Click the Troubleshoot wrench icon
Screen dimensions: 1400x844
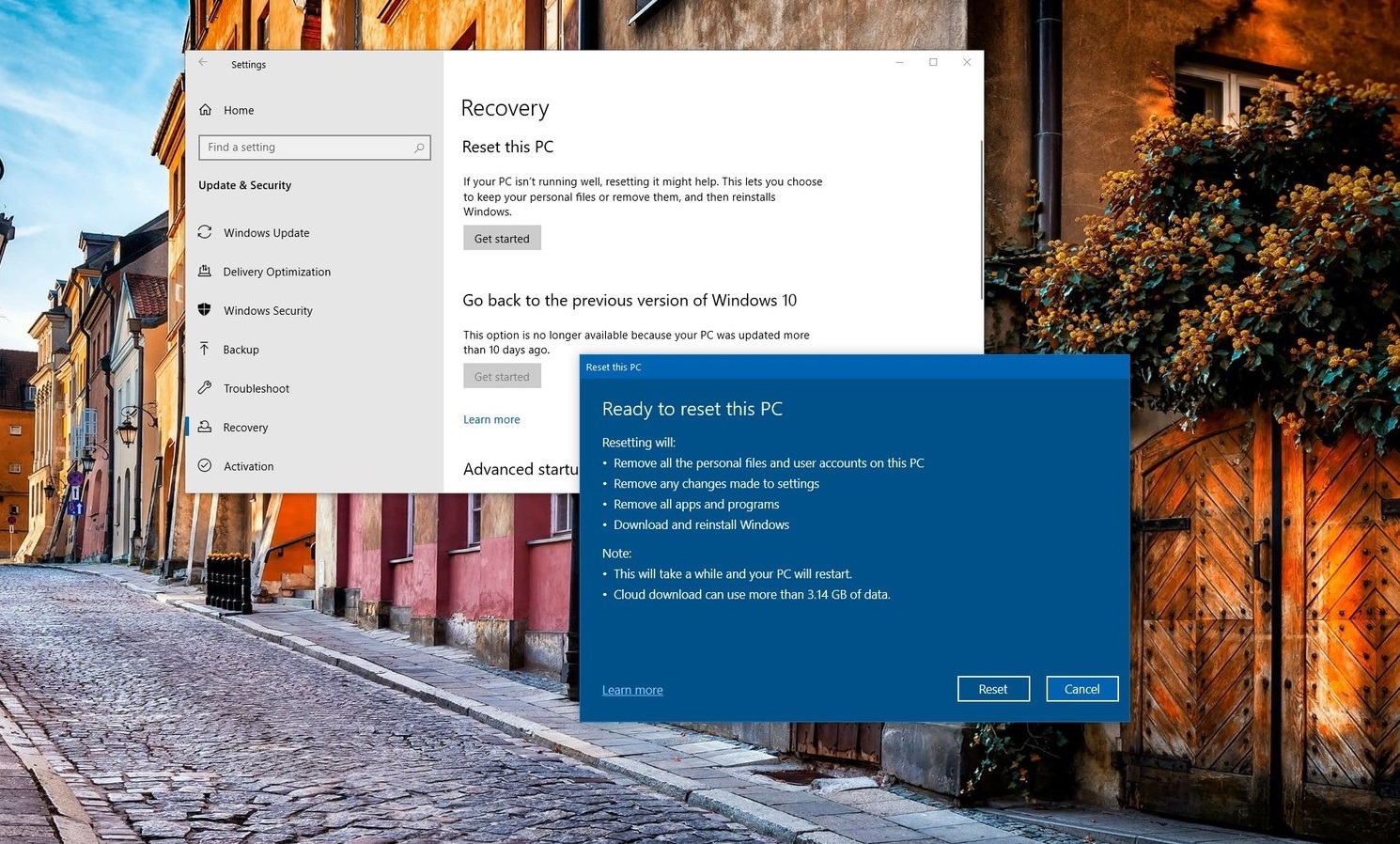pos(205,388)
